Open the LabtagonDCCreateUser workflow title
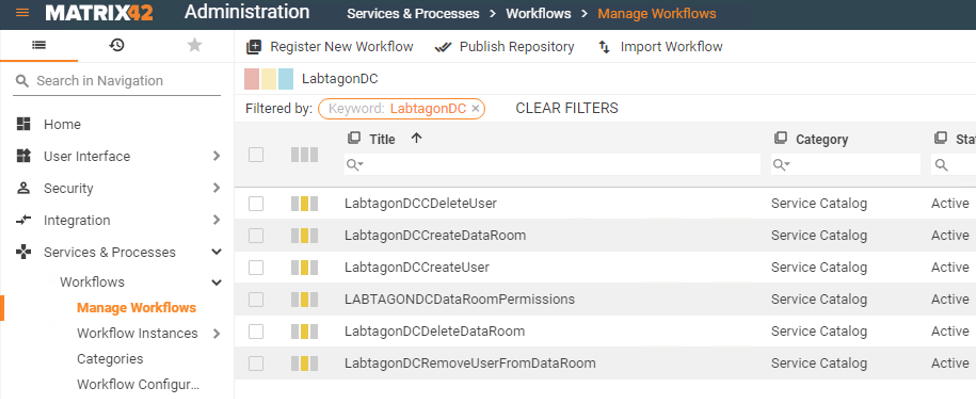This screenshot has height=399, width=976. point(417,268)
